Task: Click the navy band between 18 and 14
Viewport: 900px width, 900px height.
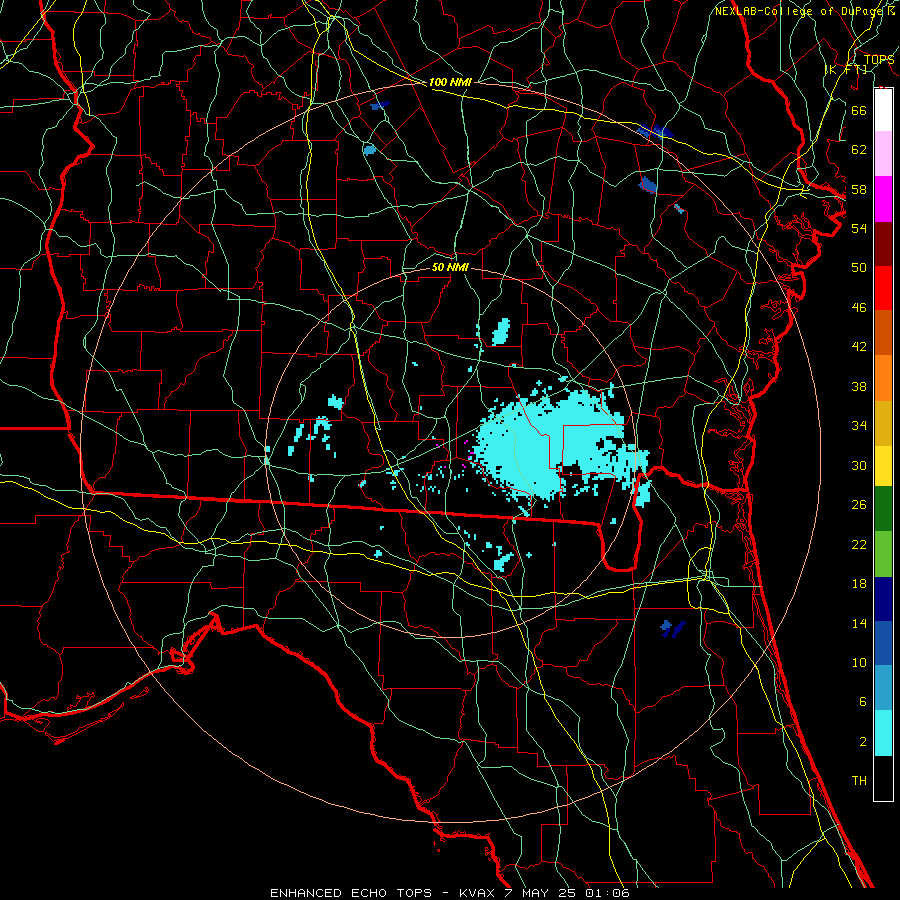Action: [x=883, y=599]
